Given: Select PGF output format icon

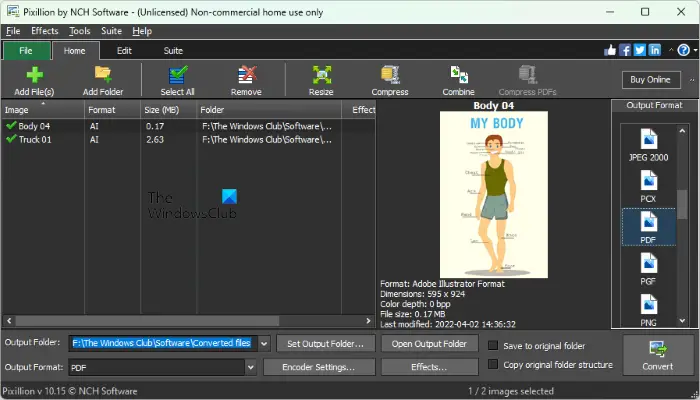Looking at the screenshot, I should click(649, 263).
